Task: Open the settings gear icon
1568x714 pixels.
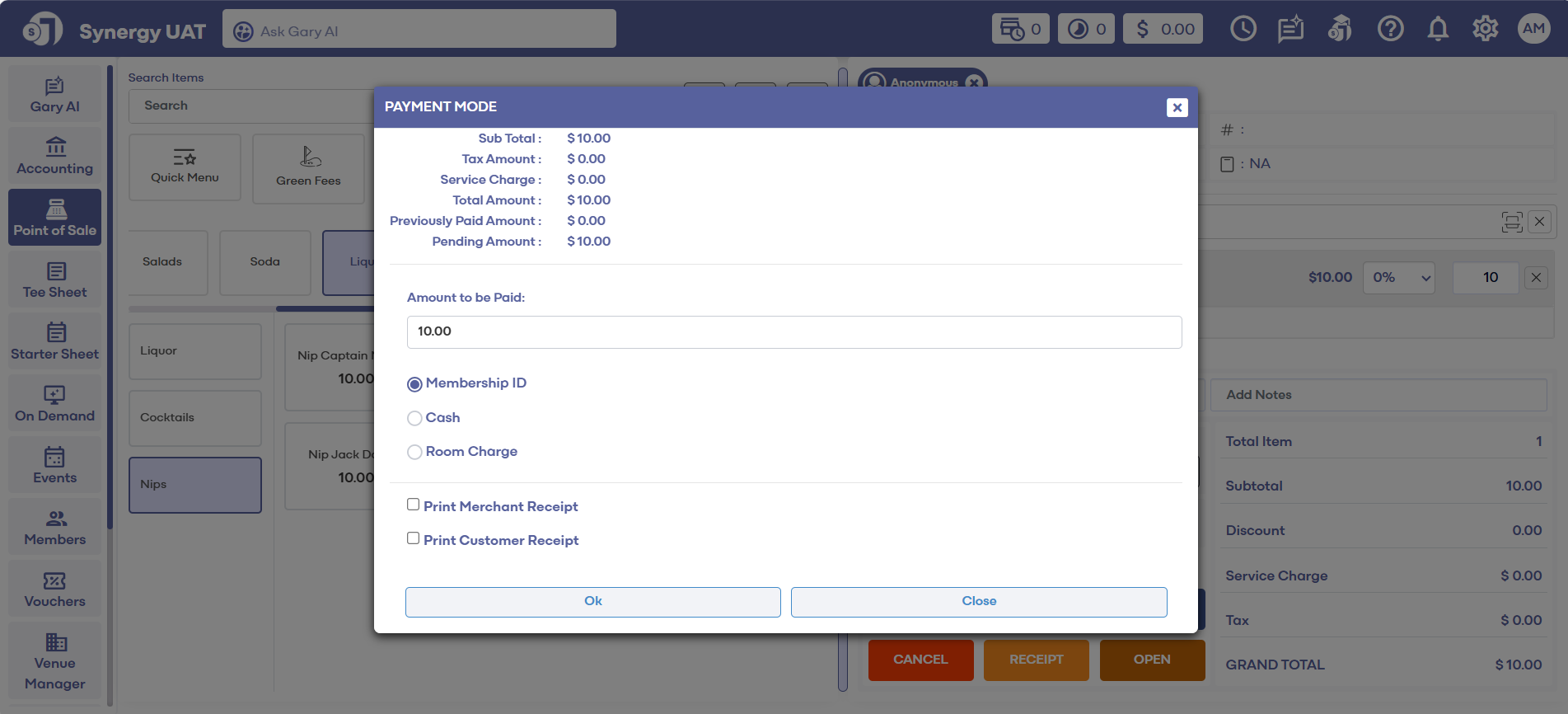Action: [1485, 29]
